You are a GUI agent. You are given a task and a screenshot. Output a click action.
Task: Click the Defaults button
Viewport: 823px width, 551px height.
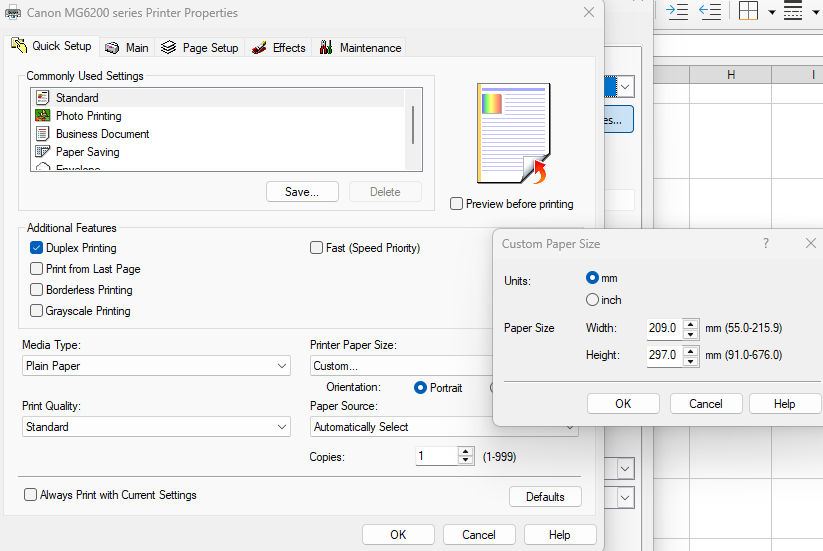(x=545, y=497)
